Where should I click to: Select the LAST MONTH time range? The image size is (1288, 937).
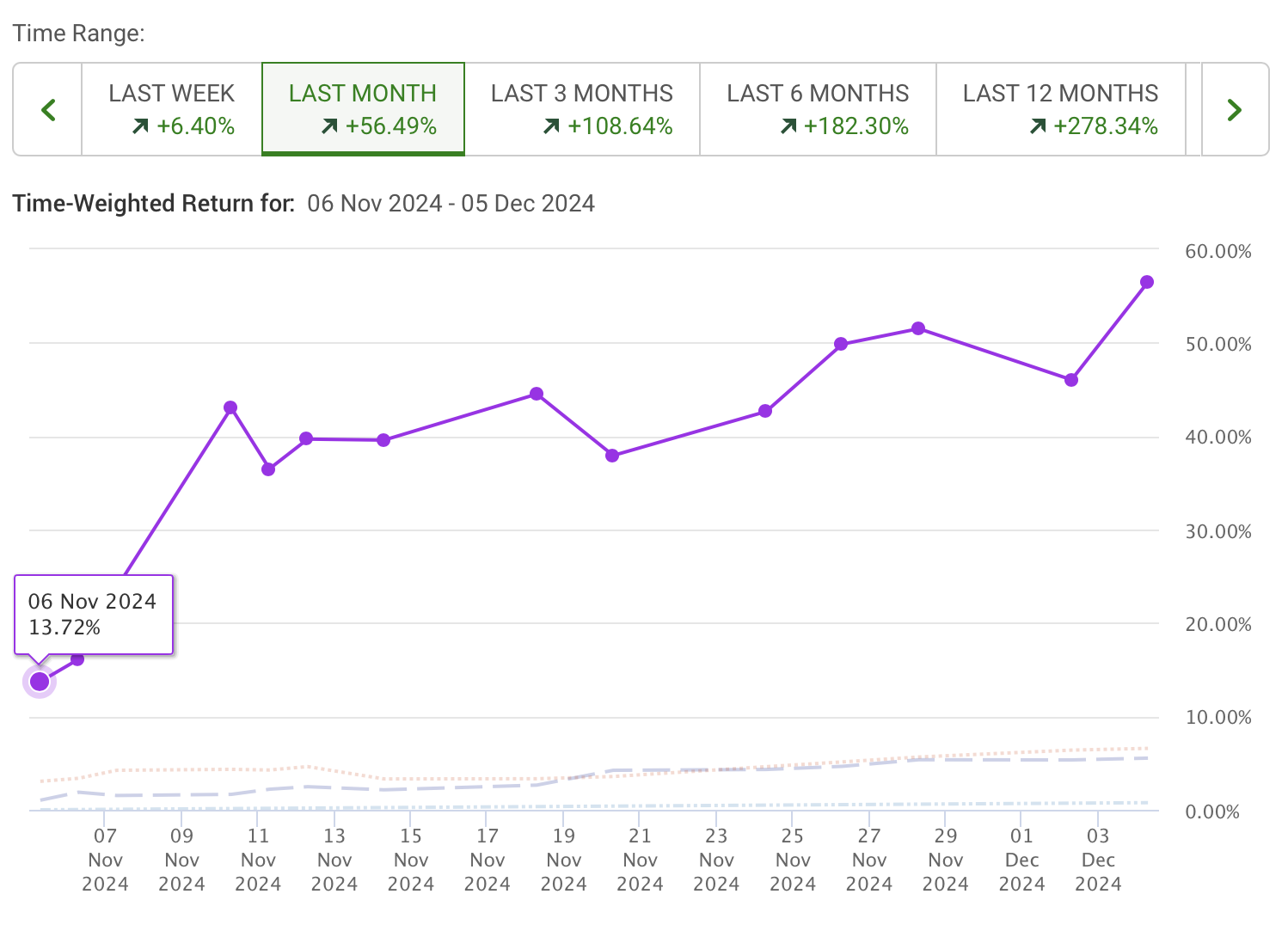pyautogui.click(x=363, y=109)
